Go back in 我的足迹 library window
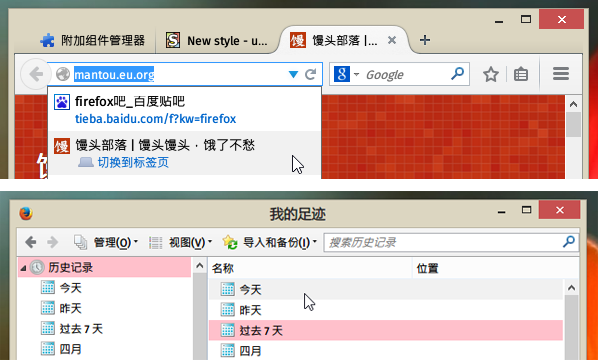 coord(31,242)
